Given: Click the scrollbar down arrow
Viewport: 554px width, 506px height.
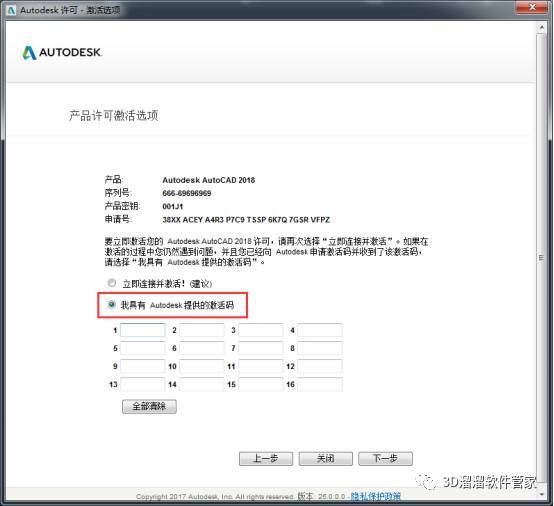Looking at the screenshot, I should (x=541, y=494).
